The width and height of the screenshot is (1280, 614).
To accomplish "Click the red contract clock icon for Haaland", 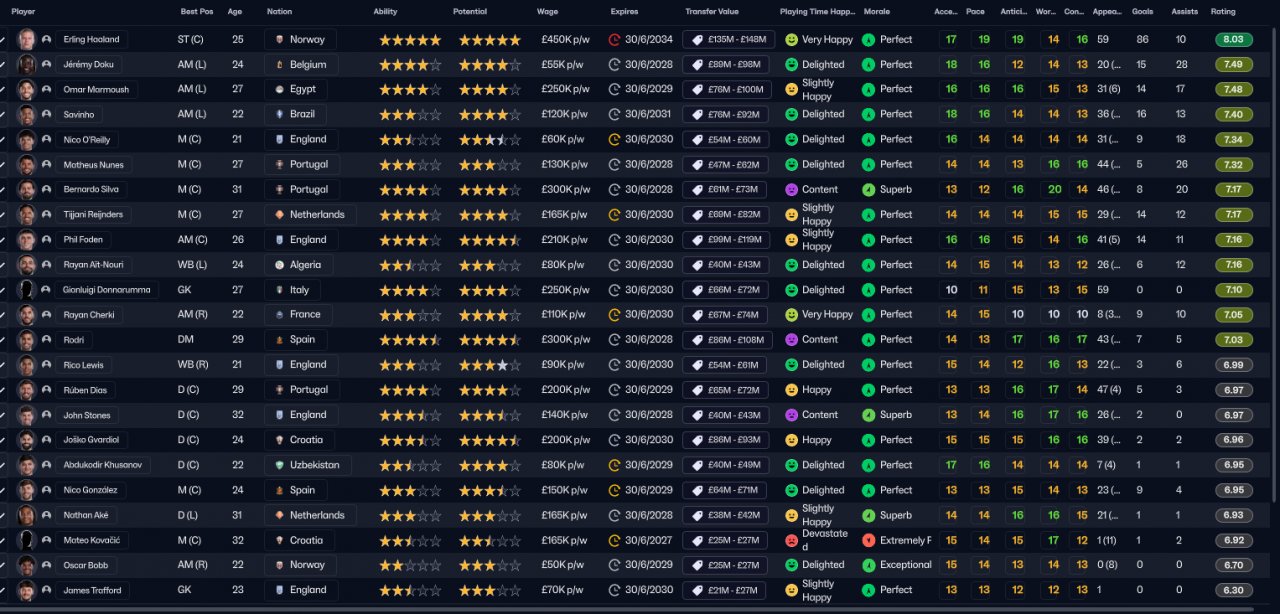I will point(614,40).
